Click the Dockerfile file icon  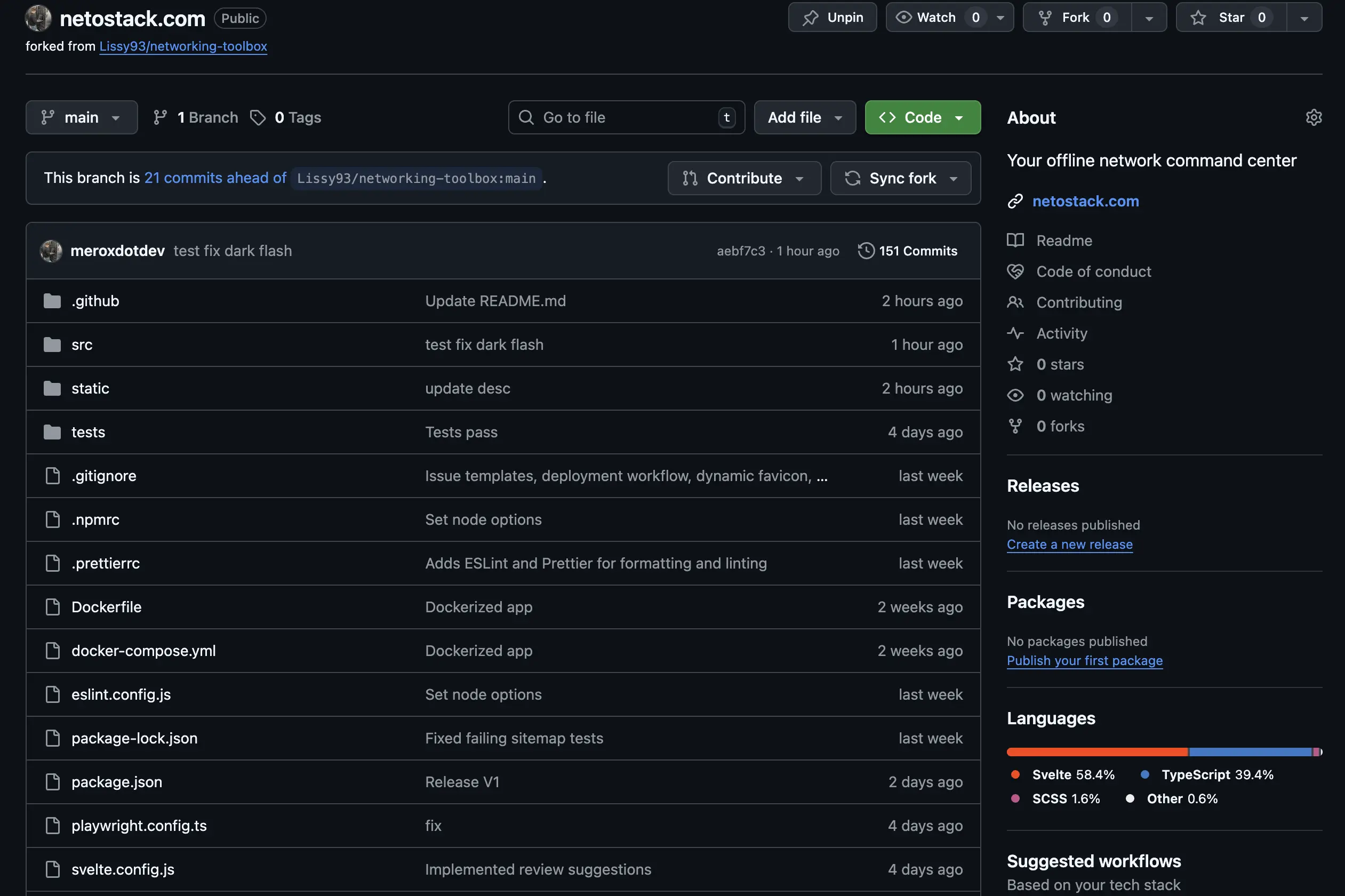(52, 607)
